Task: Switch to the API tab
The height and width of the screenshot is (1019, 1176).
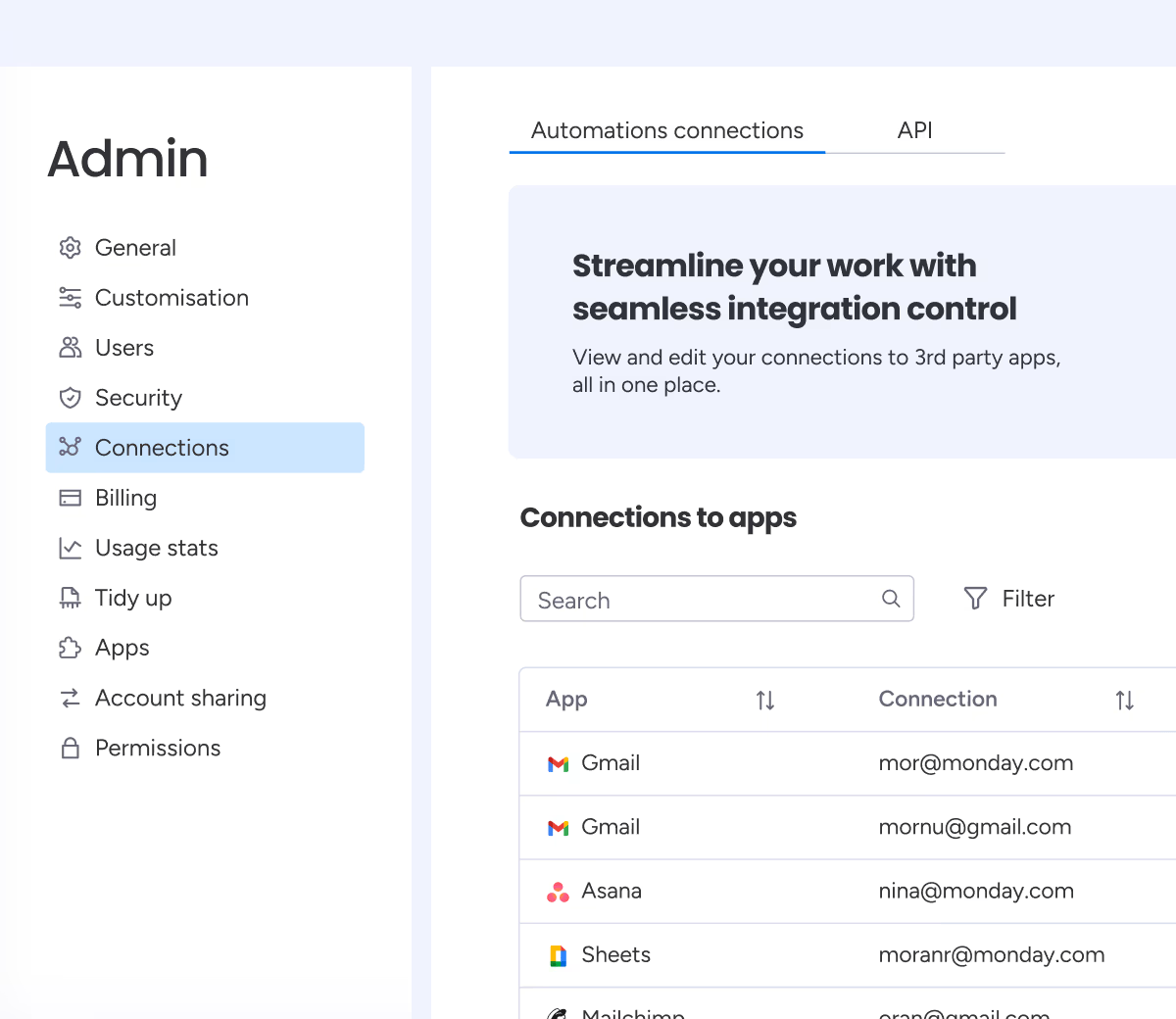Action: [x=915, y=131]
